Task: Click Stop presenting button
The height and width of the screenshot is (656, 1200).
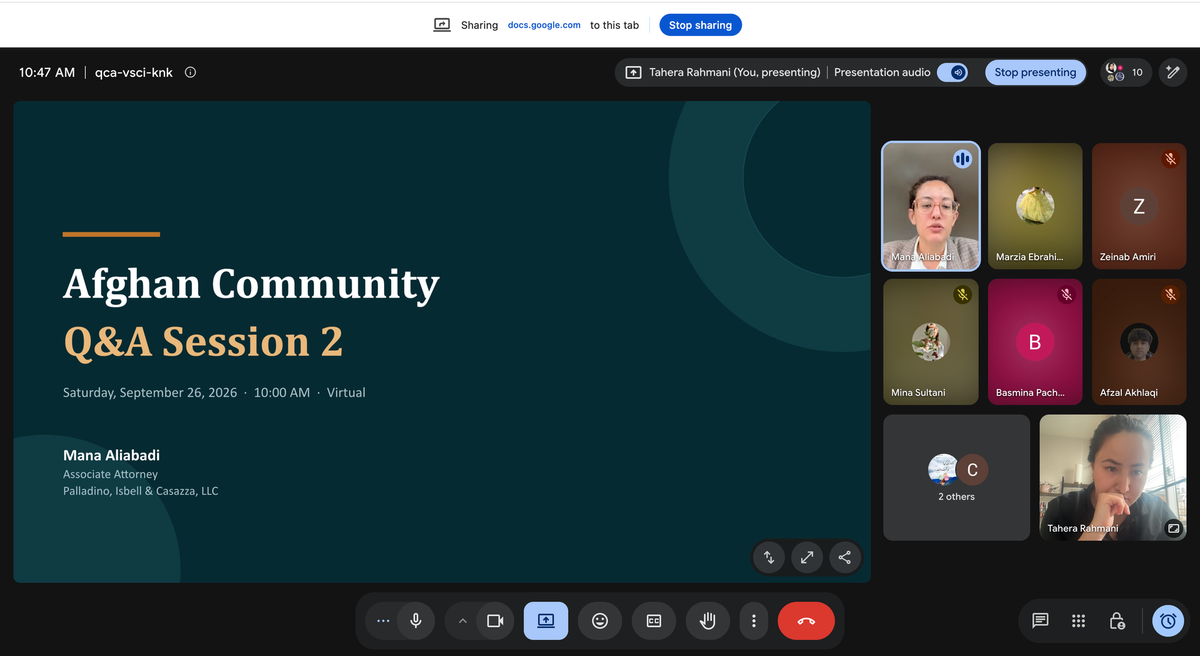Action: [x=1035, y=72]
